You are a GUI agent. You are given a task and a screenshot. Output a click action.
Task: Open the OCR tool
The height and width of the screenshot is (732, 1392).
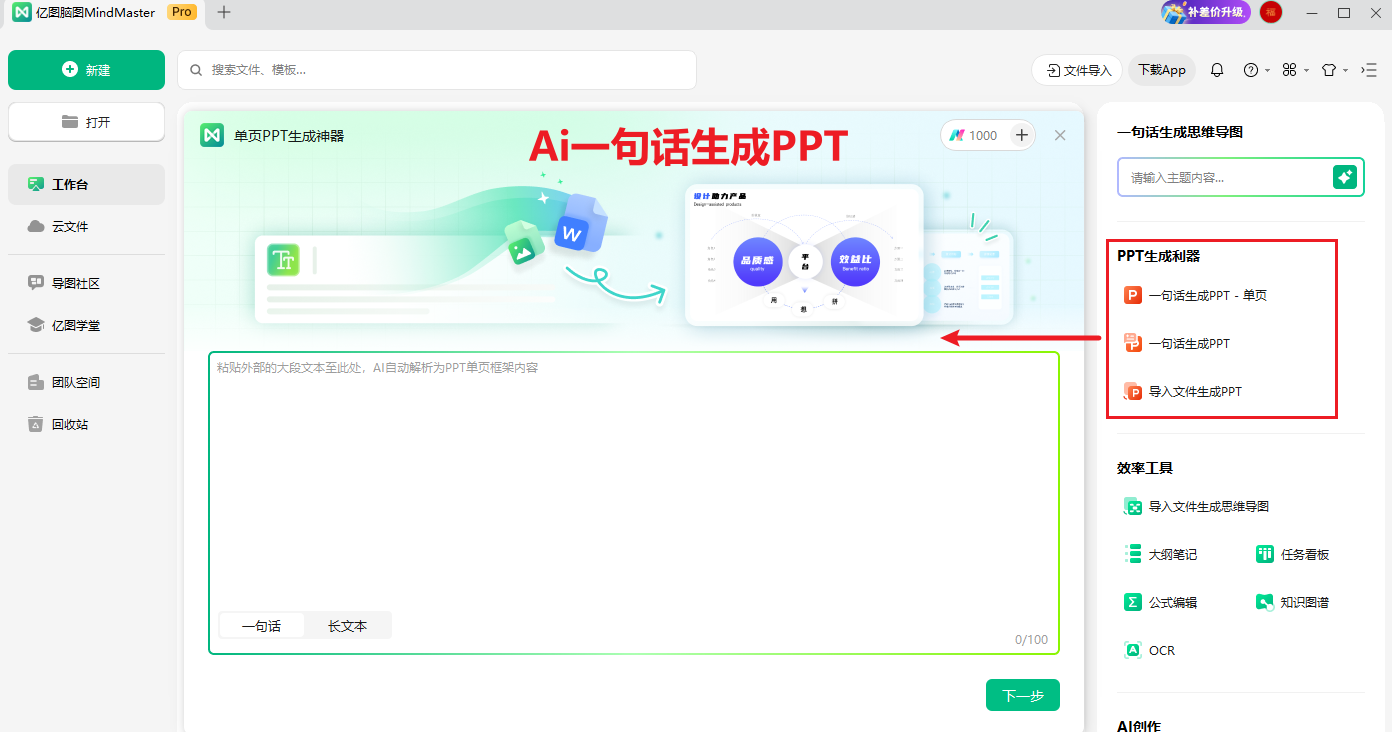(x=1150, y=650)
